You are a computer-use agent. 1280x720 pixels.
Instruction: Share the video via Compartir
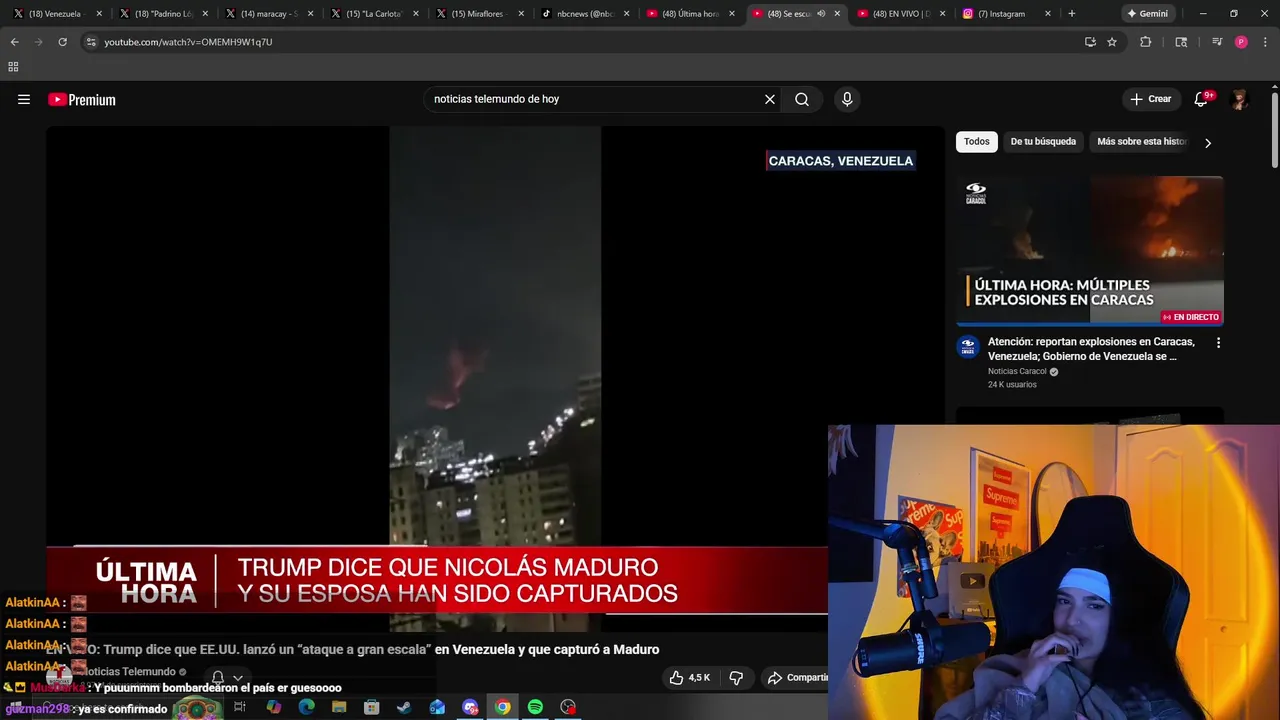(x=797, y=677)
